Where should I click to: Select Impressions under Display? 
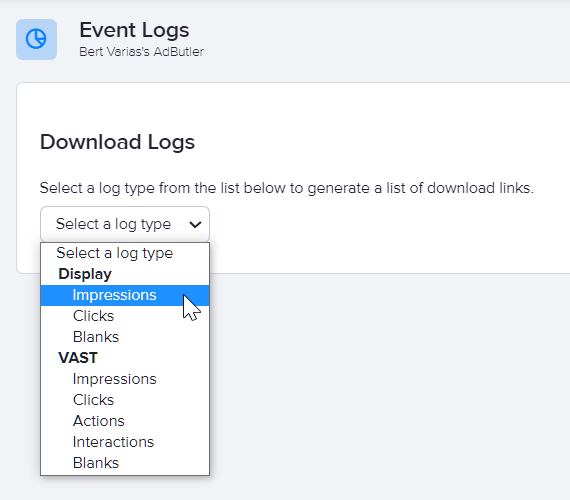tap(125, 295)
